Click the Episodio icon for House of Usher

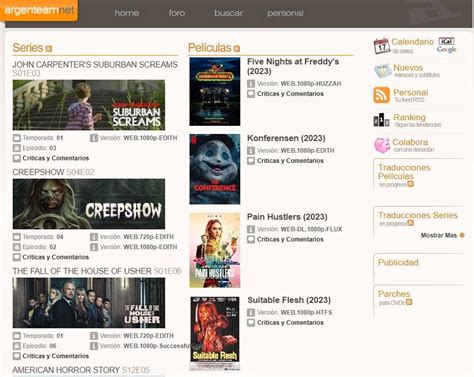17,346
